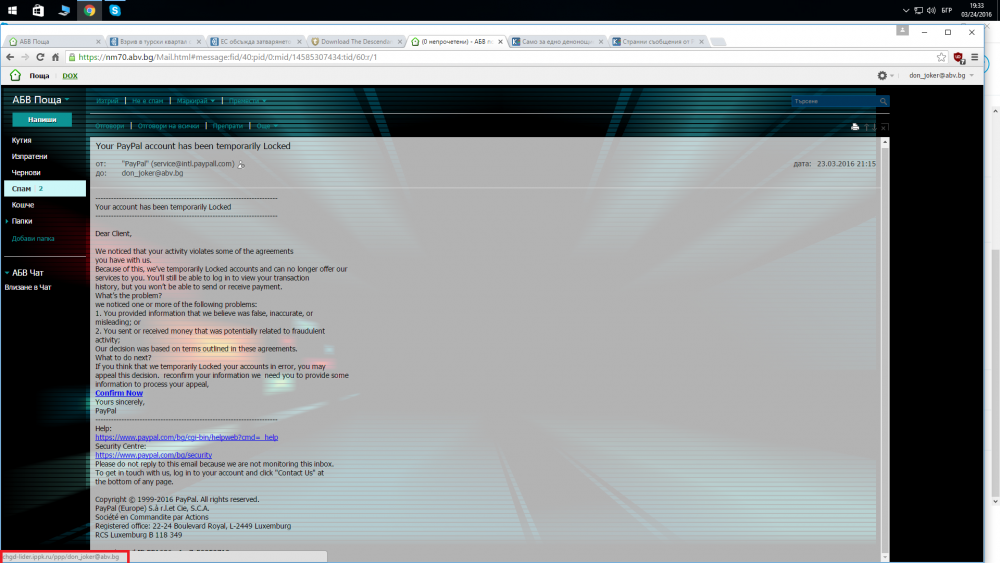The width and height of the screenshot is (1000, 563).
Task: Click the ABV green house logo
Action: 15,75
